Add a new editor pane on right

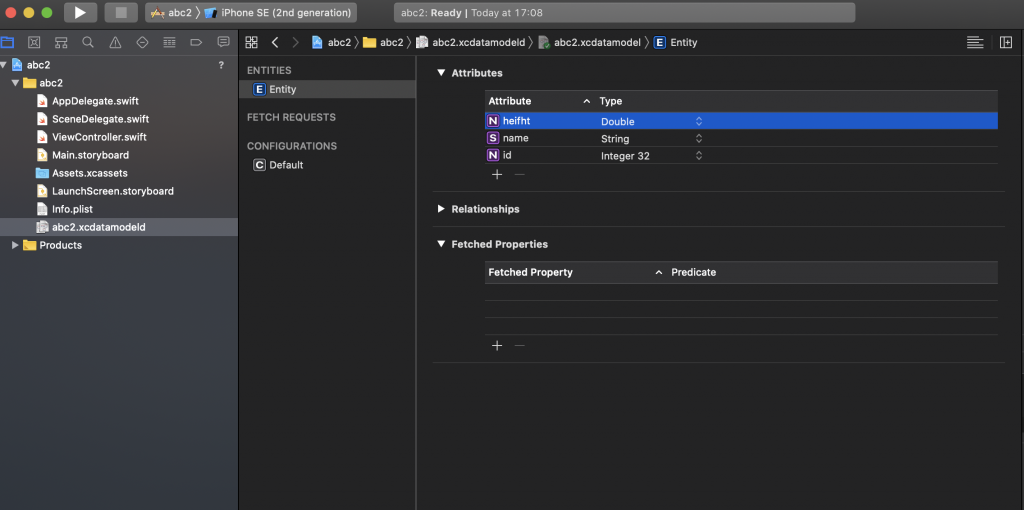point(1005,42)
